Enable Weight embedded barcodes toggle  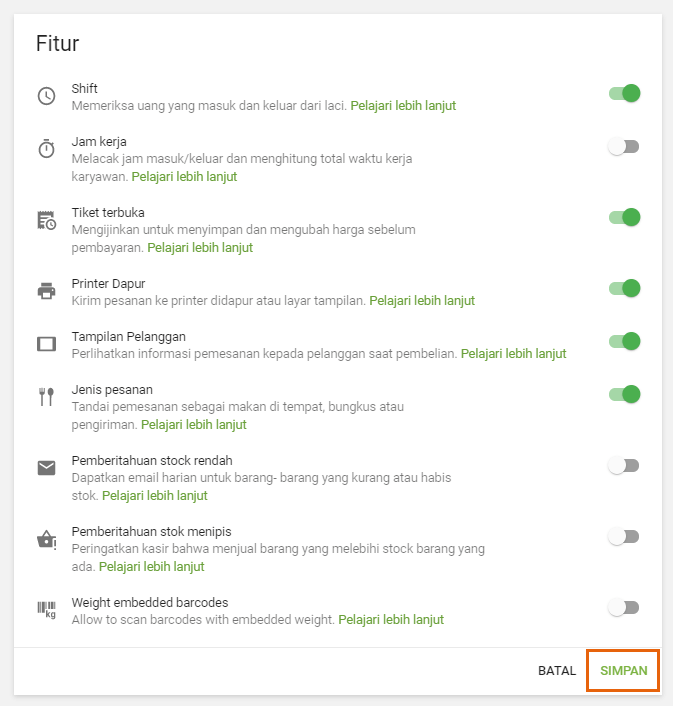[x=624, y=607]
